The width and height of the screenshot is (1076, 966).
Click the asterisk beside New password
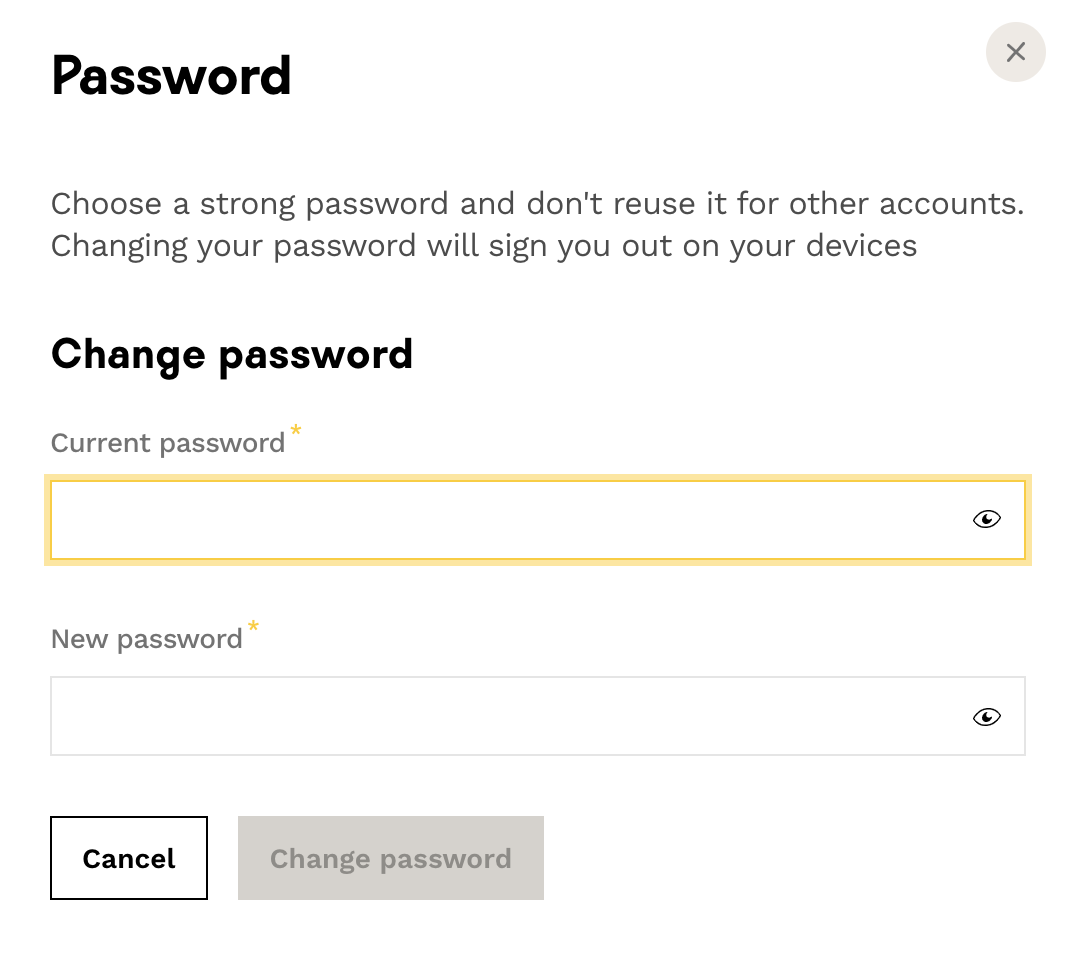click(x=253, y=626)
